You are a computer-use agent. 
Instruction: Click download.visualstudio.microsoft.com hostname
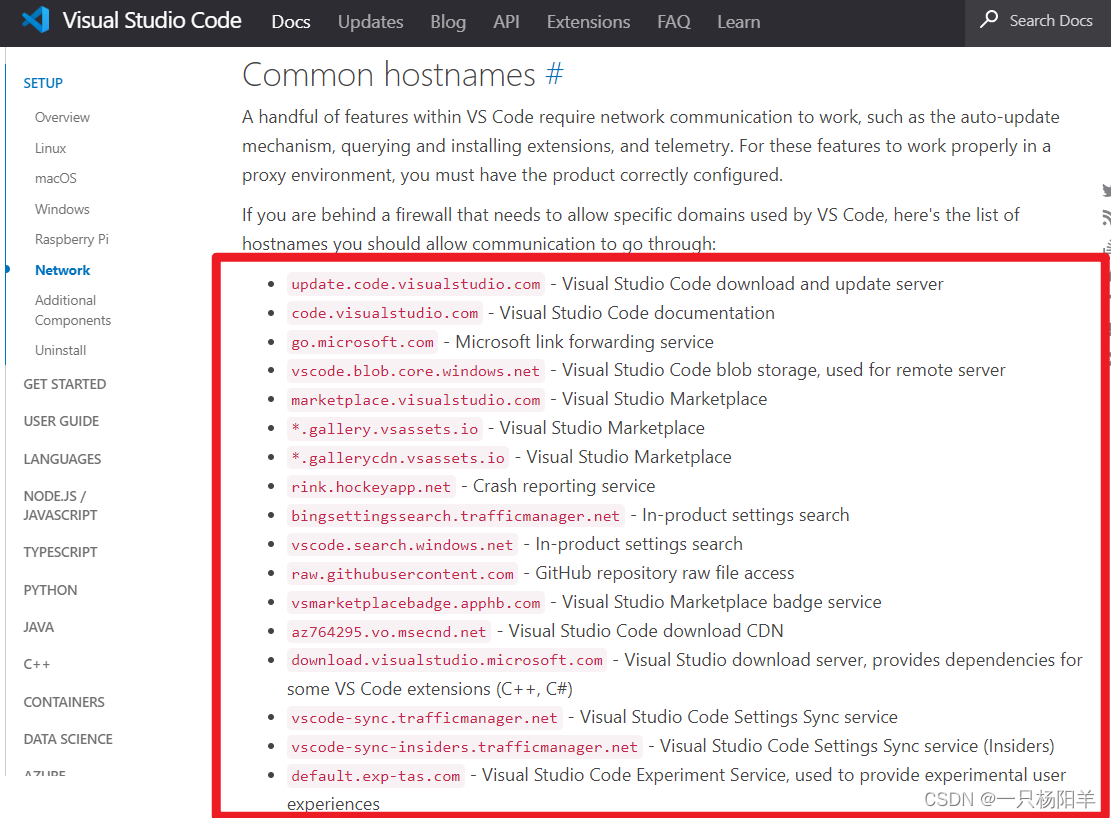coord(447,661)
